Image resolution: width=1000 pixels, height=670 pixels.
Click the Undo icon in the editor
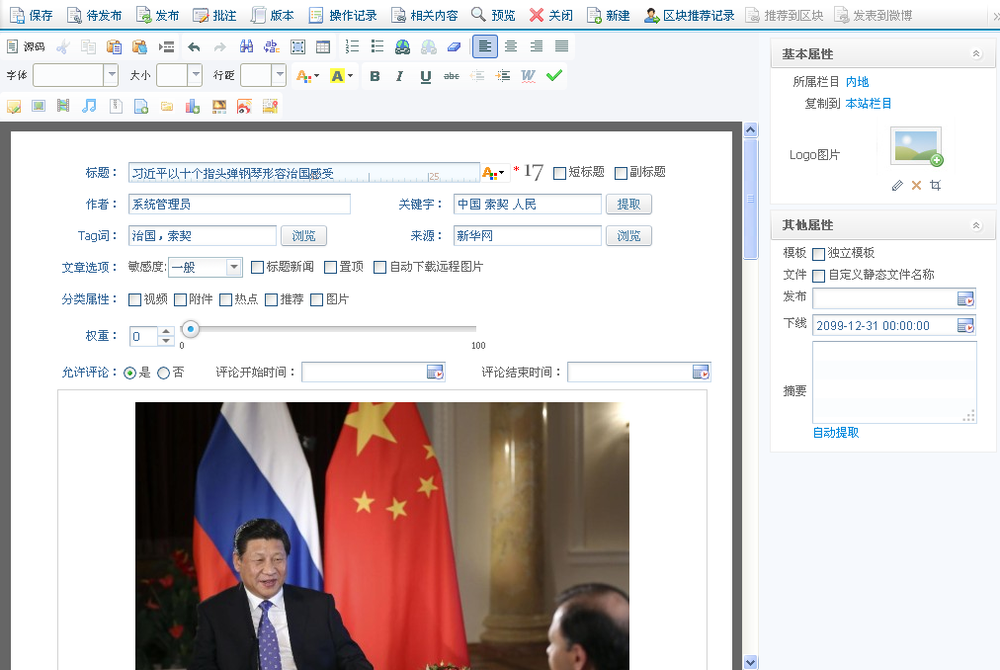pos(192,46)
